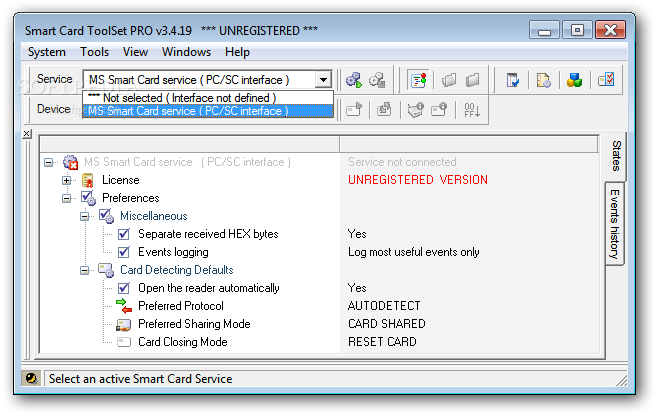Switch to the Events history vertical tab
The width and height of the screenshot is (656, 415).
point(614,224)
